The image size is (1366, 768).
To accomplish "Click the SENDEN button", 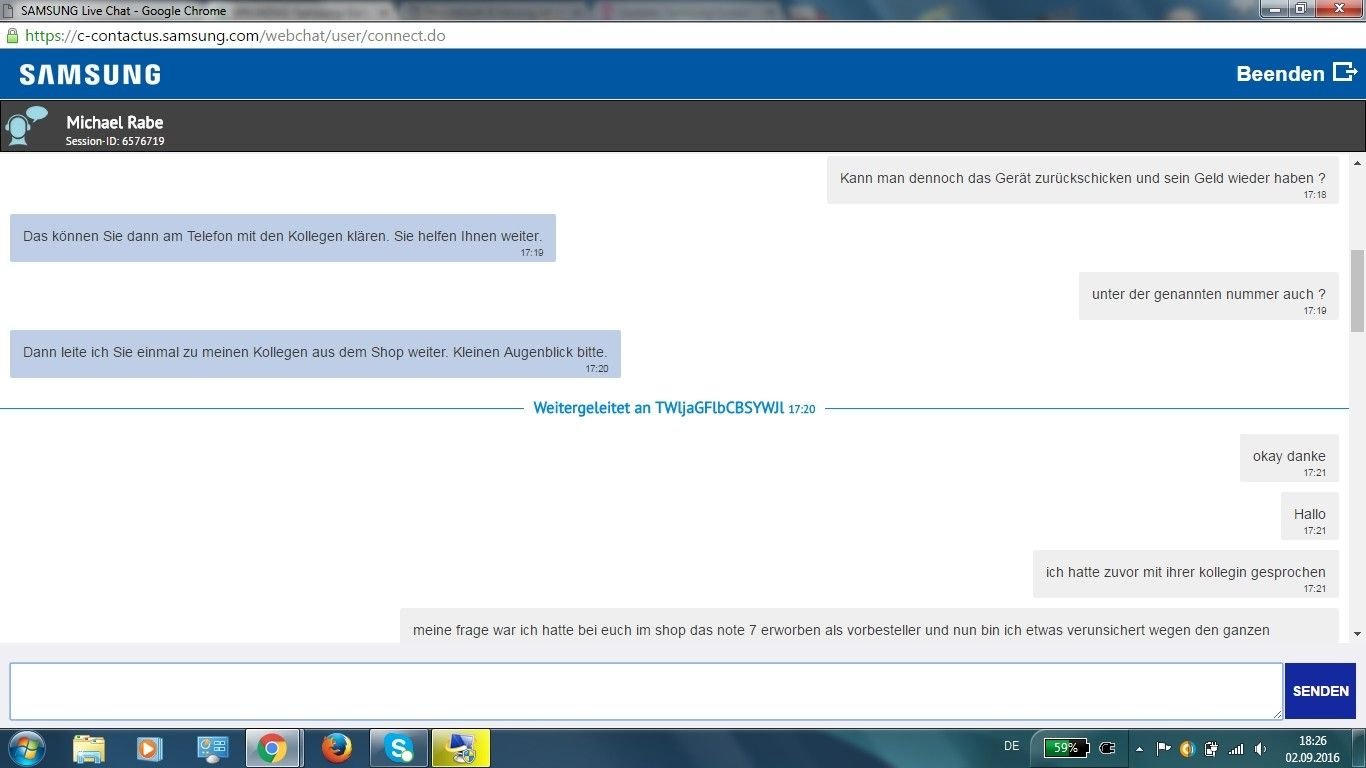I will pyautogui.click(x=1320, y=691).
